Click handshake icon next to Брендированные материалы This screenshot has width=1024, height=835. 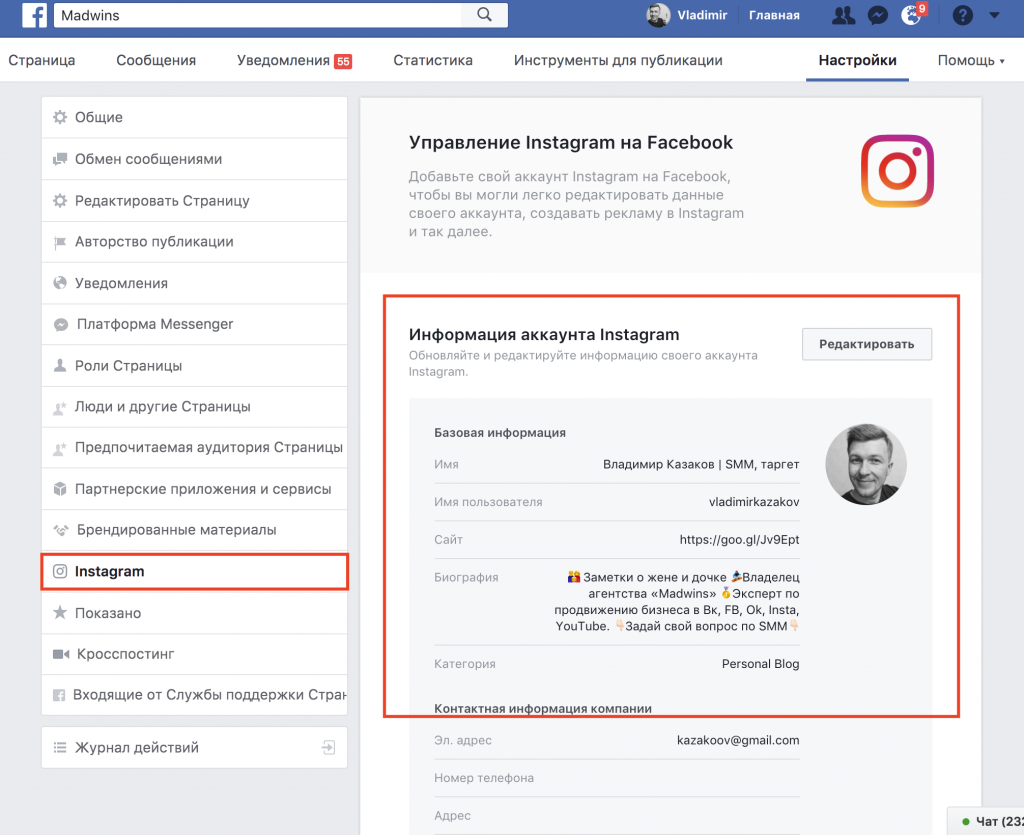point(61,530)
